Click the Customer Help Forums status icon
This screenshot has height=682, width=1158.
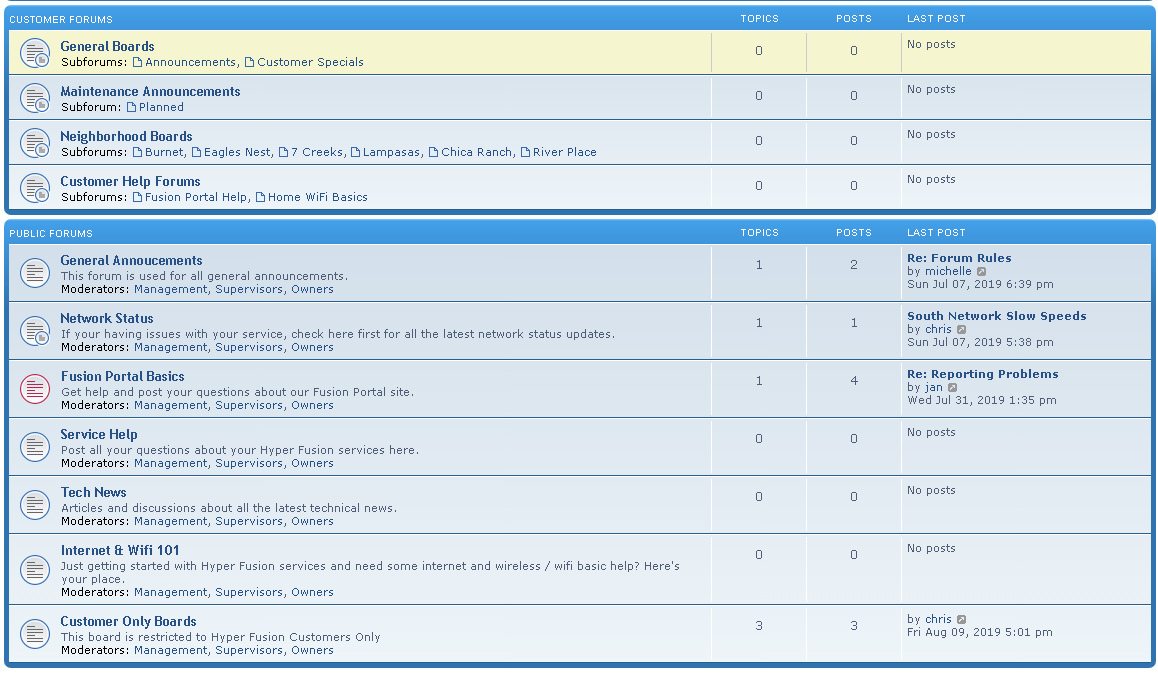35,188
